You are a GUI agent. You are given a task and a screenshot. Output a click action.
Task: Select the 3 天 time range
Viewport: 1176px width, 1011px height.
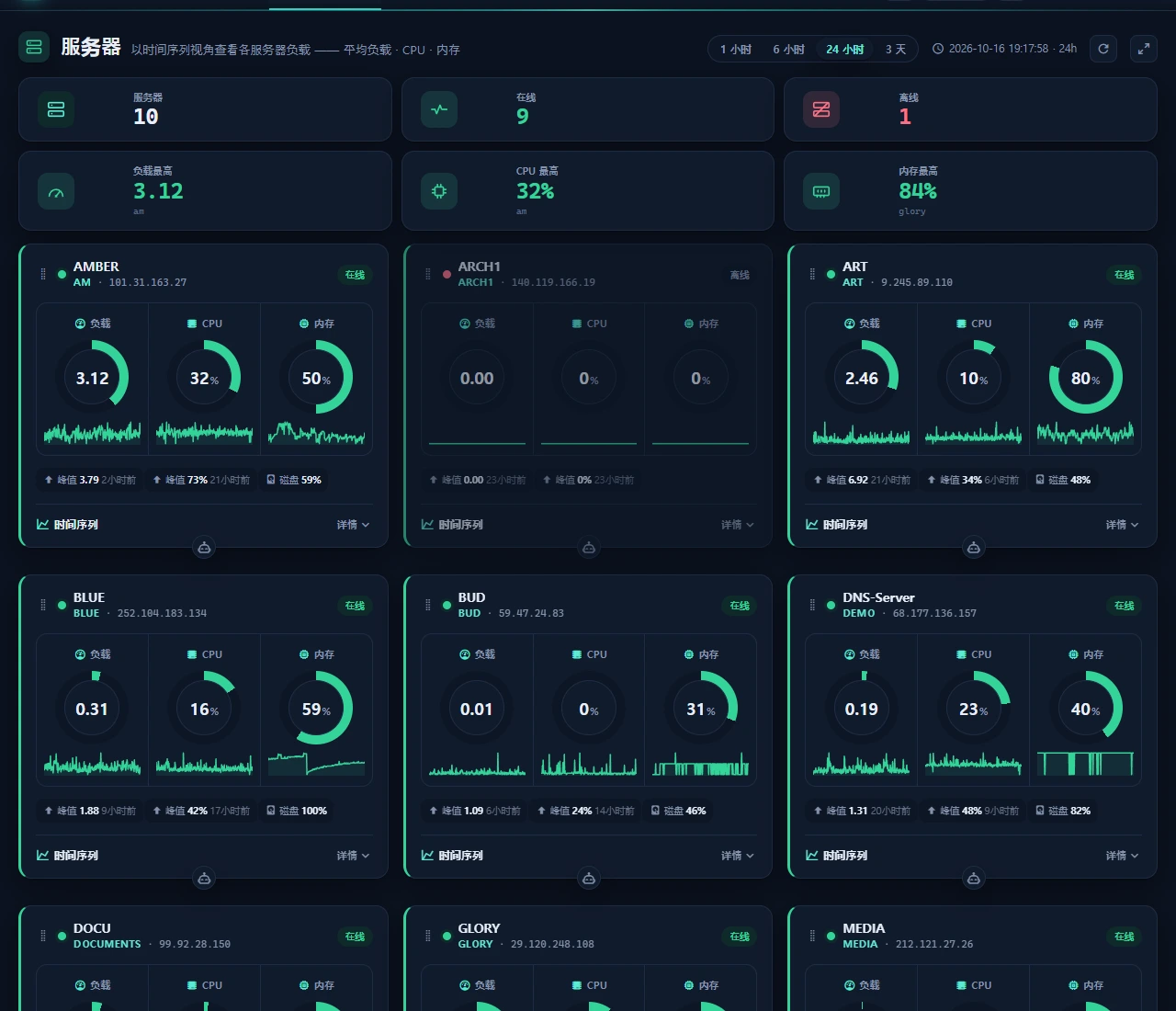pyautogui.click(x=896, y=50)
